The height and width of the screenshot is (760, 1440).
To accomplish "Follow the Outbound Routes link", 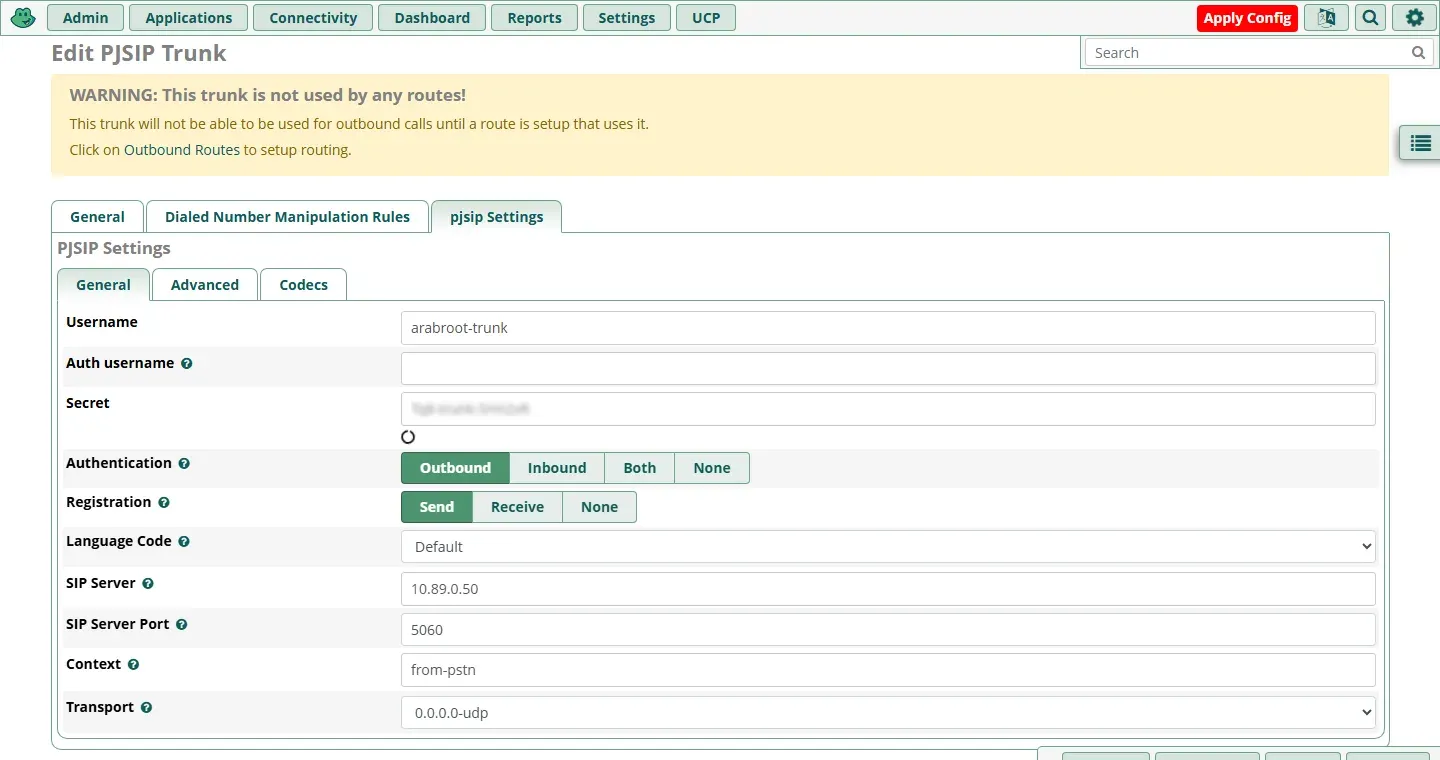I will coord(182,150).
